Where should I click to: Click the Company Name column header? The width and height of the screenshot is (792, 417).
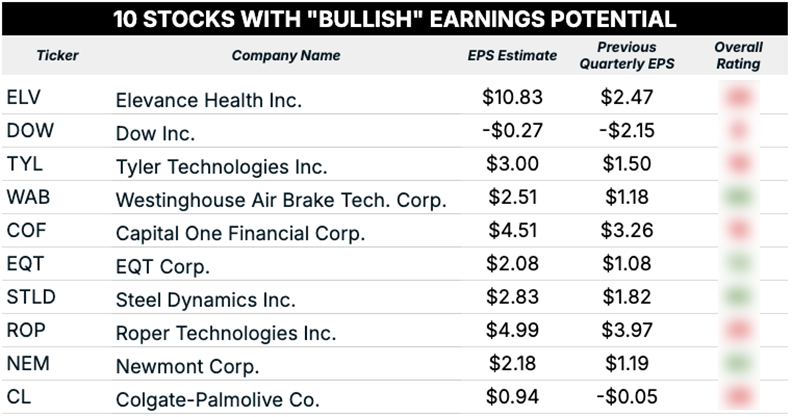click(285, 56)
